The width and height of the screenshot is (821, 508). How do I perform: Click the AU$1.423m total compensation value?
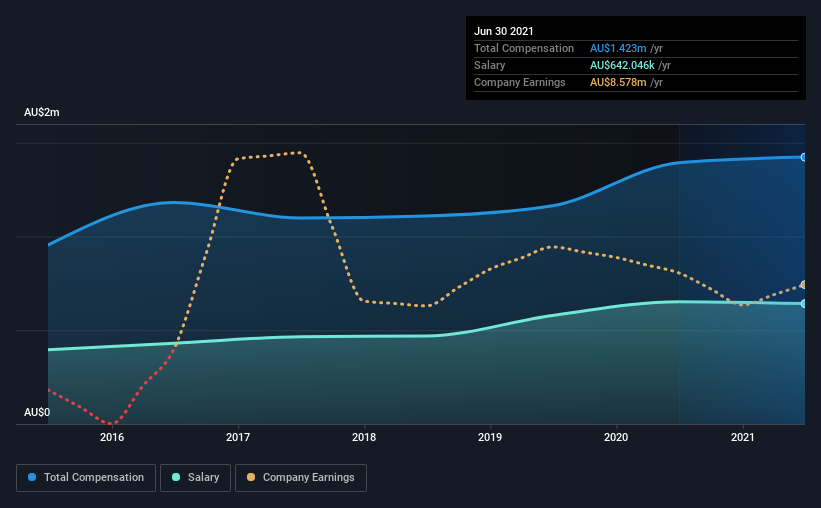[x=618, y=48]
